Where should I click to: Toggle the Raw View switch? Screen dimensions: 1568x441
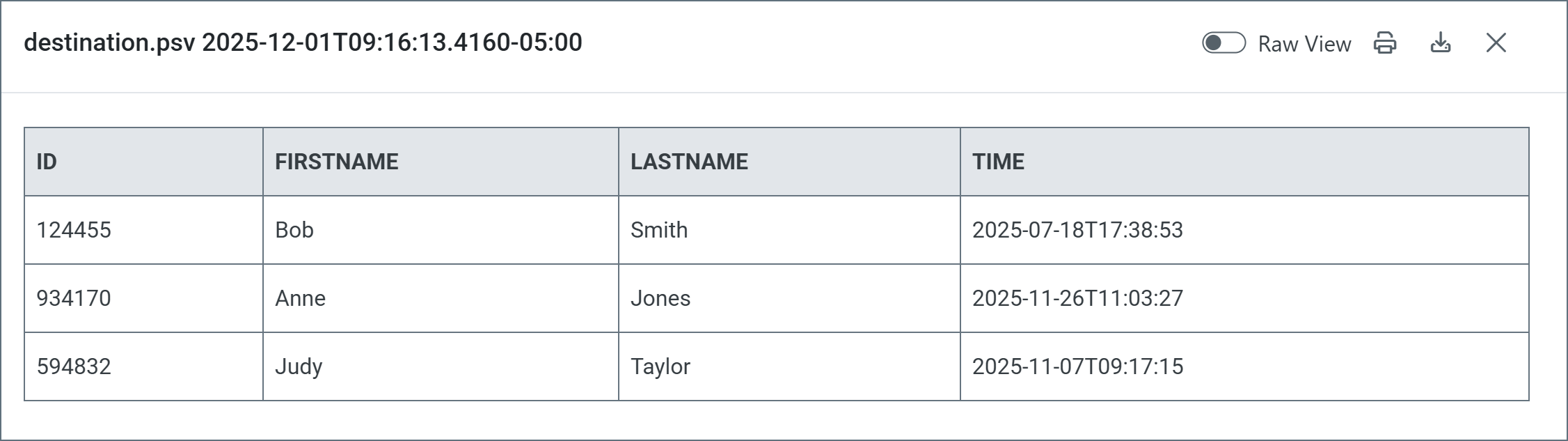pyautogui.click(x=1223, y=43)
